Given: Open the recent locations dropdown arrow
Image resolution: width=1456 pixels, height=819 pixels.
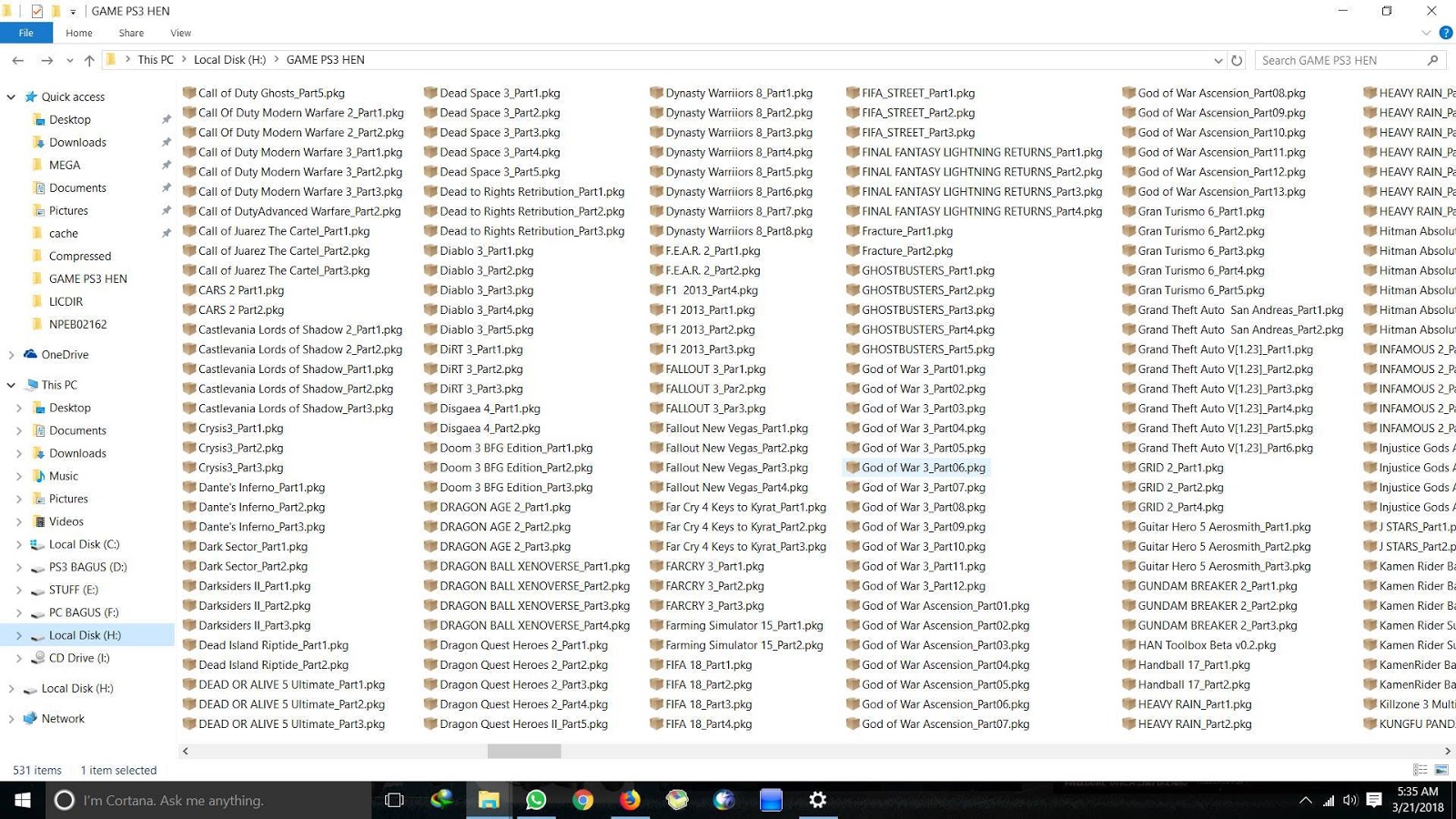Looking at the screenshot, I should click(69, 60).
